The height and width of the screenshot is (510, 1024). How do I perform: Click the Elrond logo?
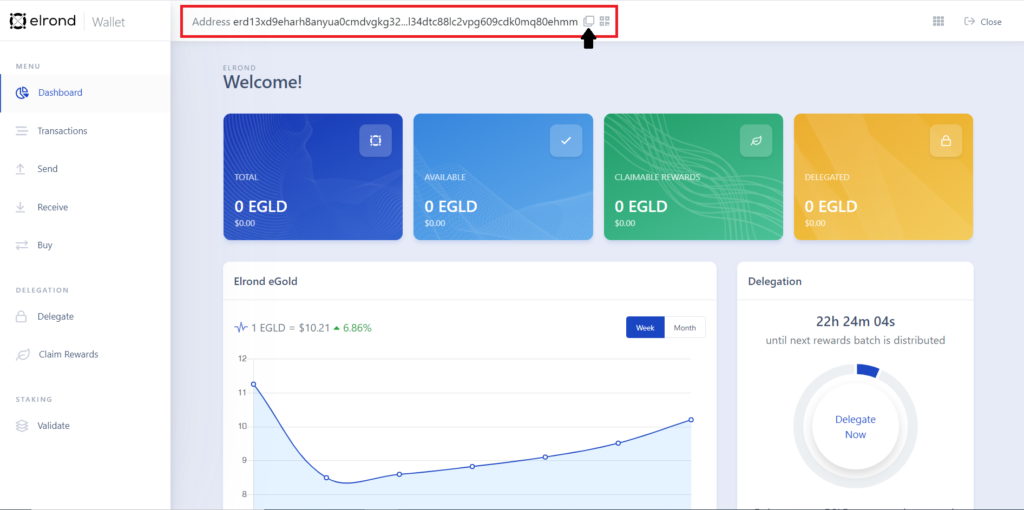(42, 21)
